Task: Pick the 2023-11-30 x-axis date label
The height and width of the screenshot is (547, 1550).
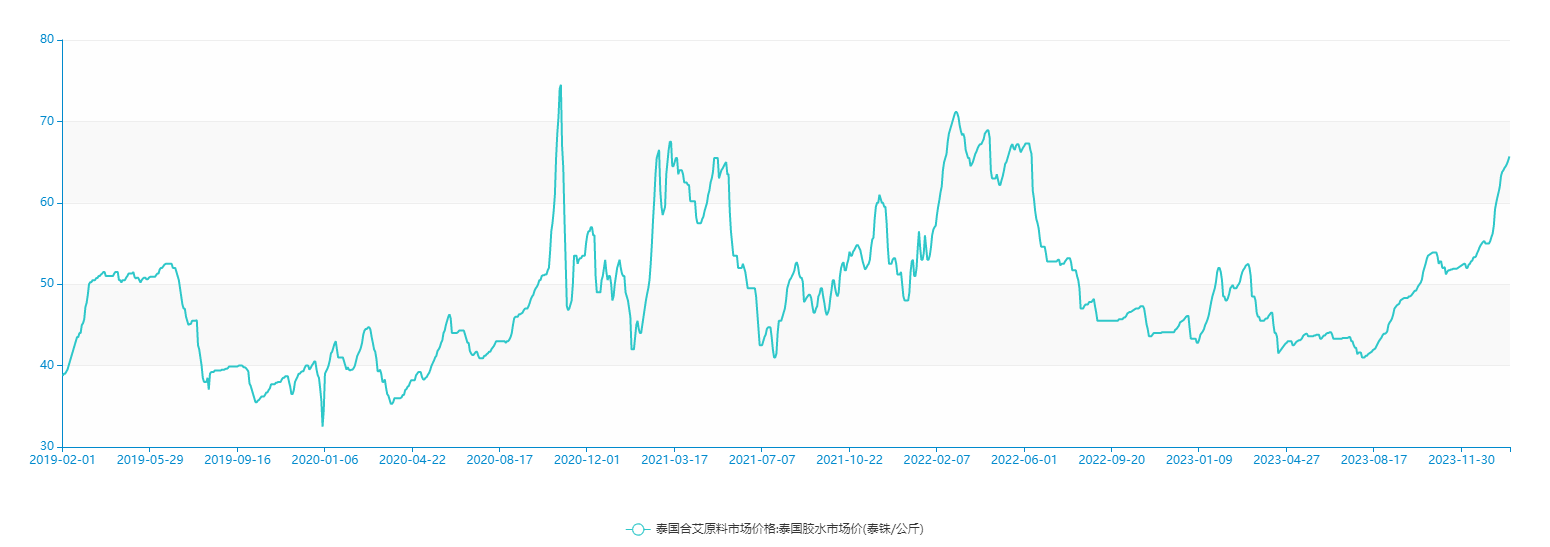Action: (1461, 460)
